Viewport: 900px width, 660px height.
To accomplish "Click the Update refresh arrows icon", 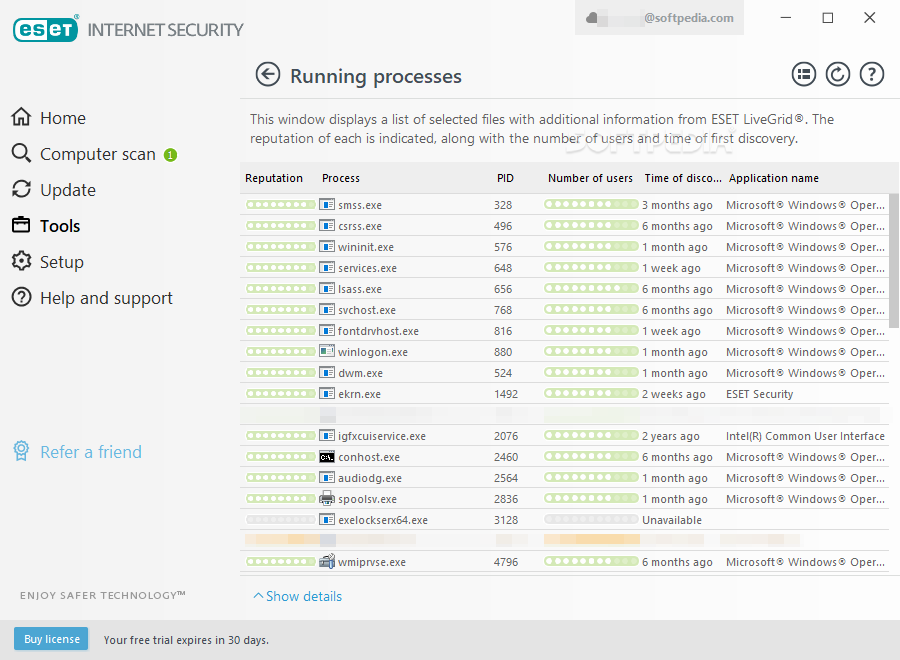I will pos(21,189).
